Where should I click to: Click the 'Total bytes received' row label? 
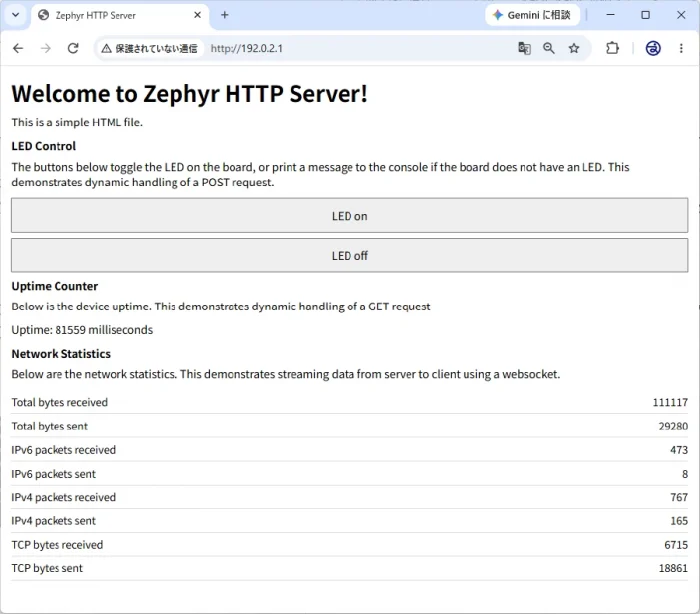coord(59,402)
